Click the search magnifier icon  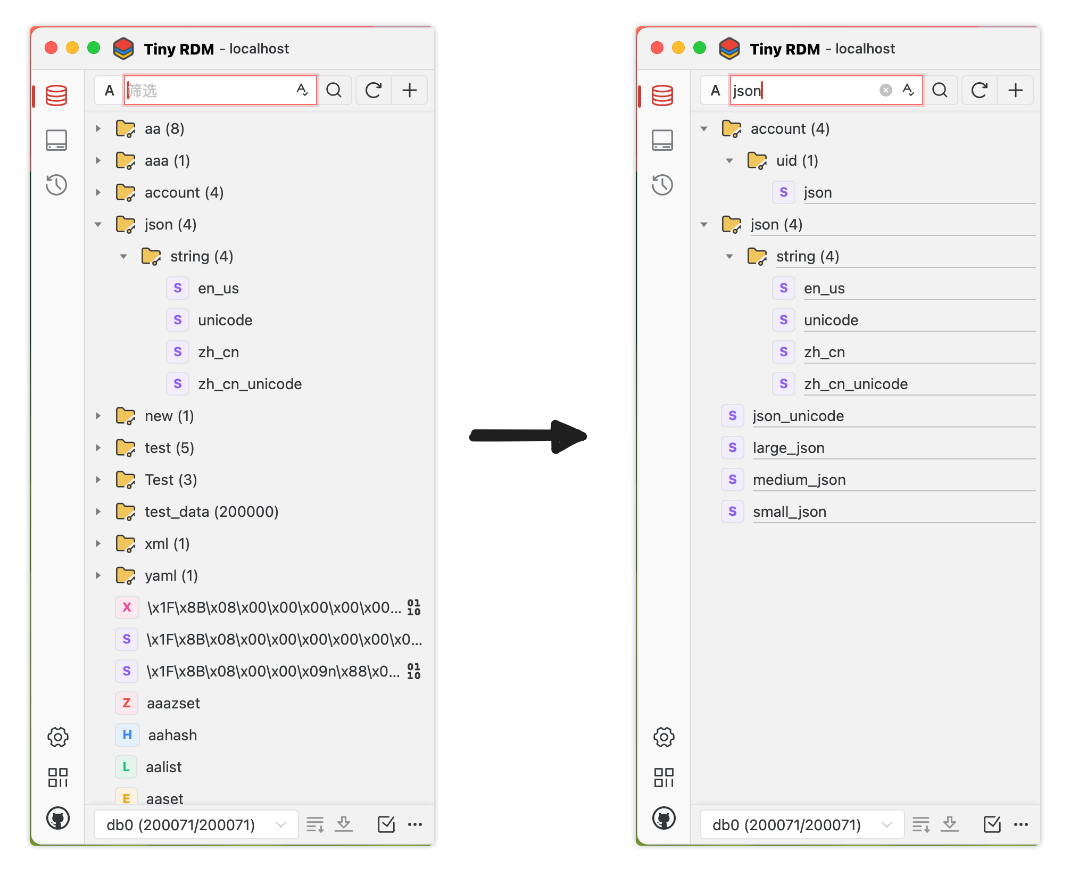pyautogui.click(x=334, y=90)
